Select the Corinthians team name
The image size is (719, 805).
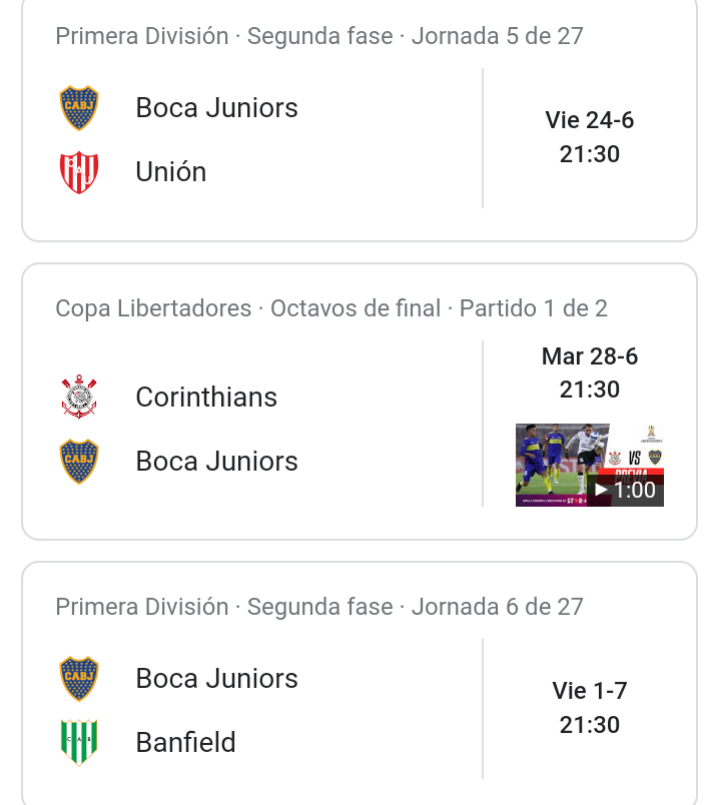[x=206, y=397]
